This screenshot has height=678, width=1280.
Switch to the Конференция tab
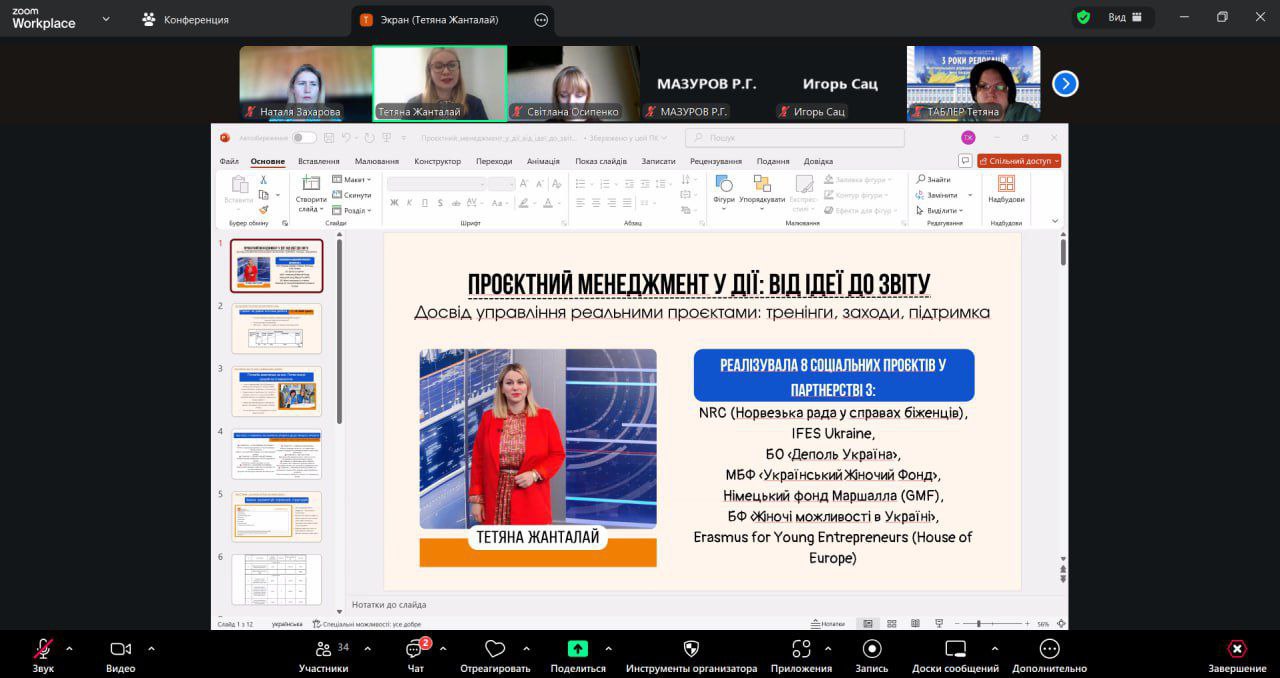click(x=186, y=19)
